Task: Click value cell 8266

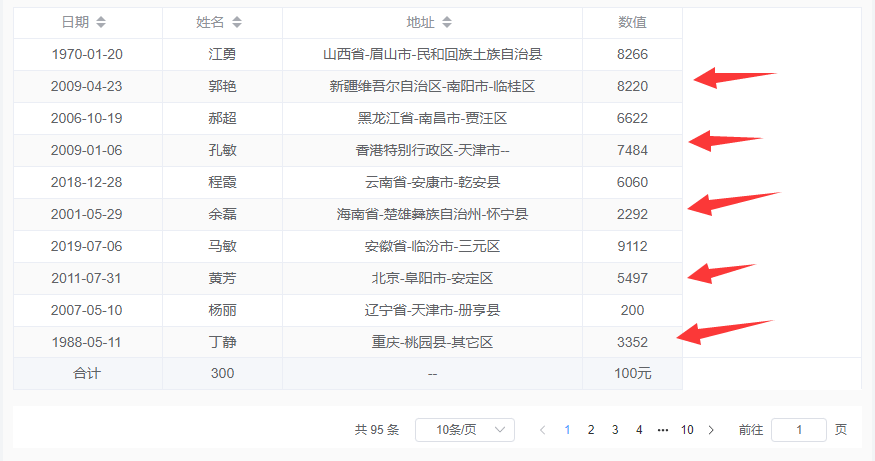Action: pyautogui.click(x=632, y=54)
